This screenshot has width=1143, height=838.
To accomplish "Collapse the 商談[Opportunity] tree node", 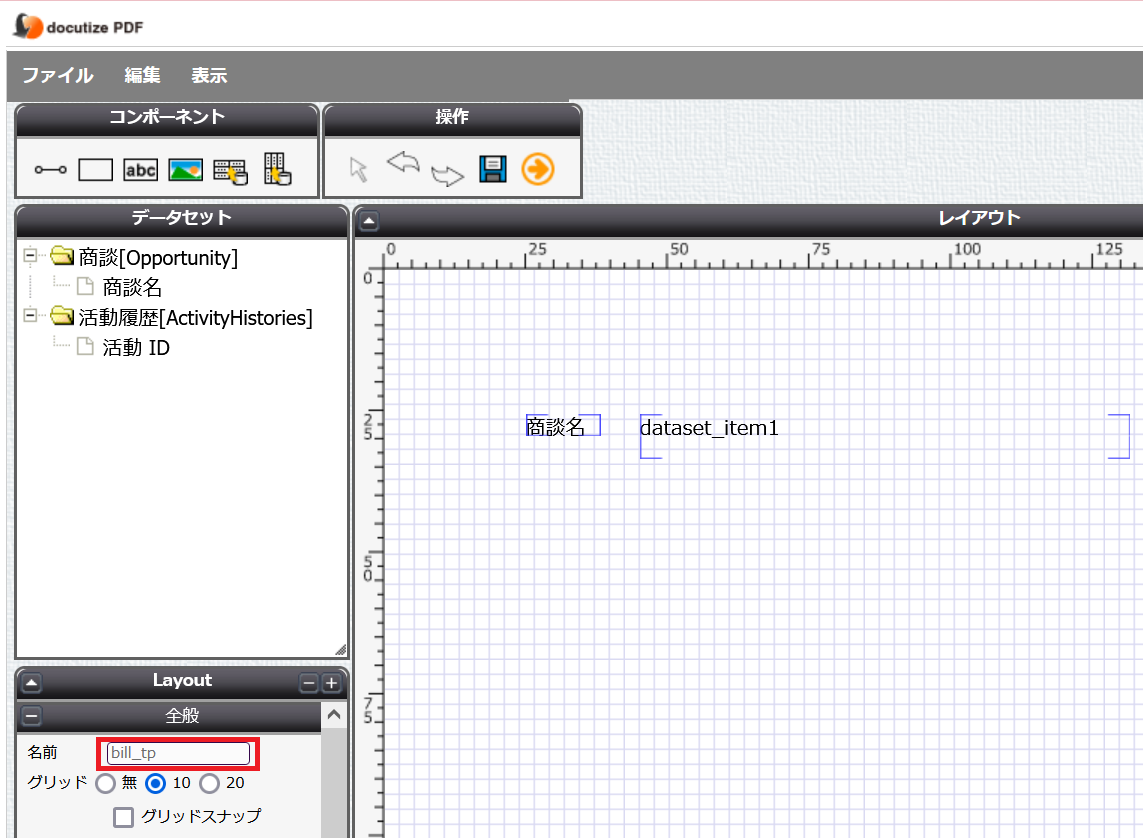I will (31, 256).
